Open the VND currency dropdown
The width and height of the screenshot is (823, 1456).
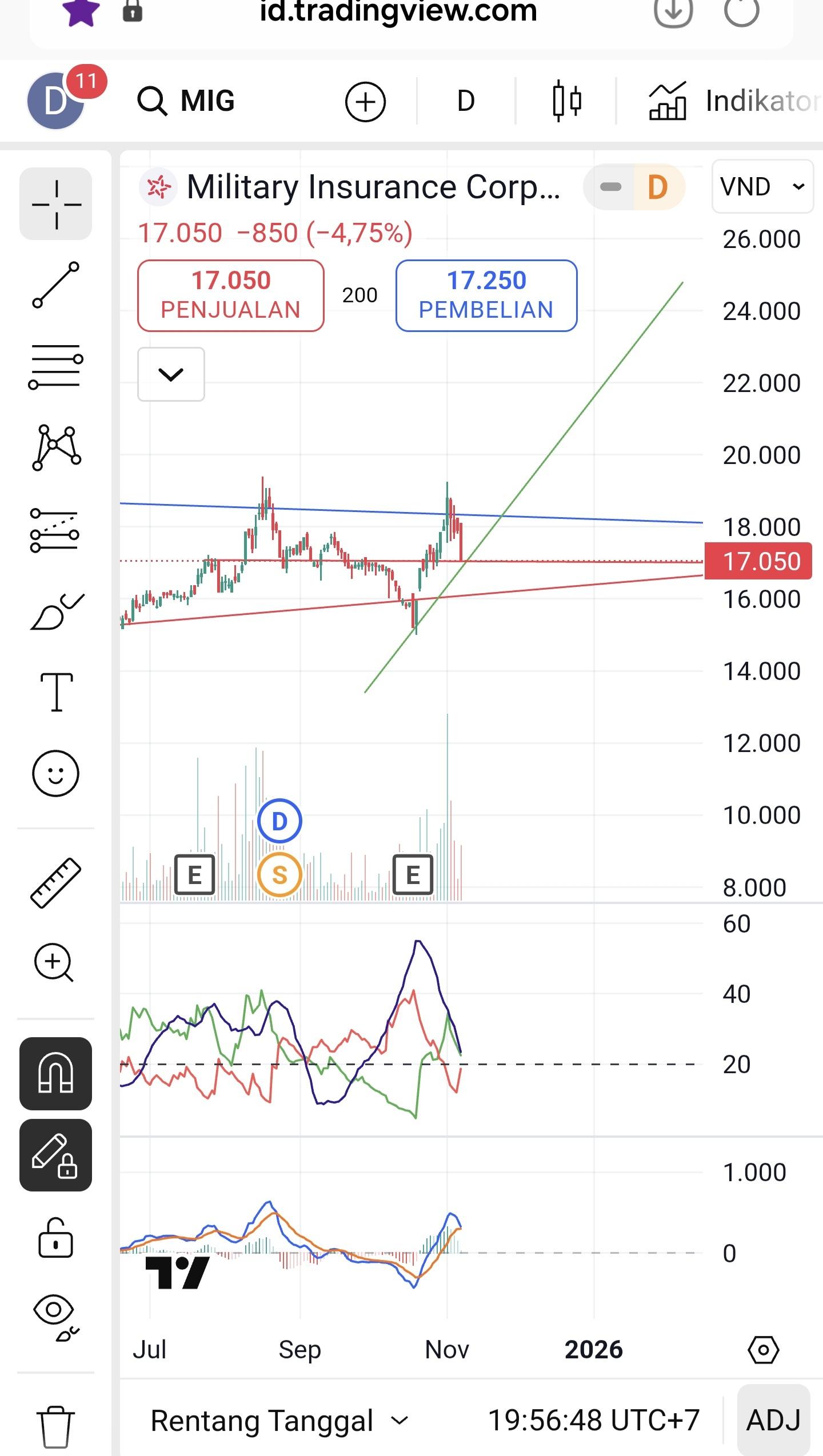[x=762, y=186]
